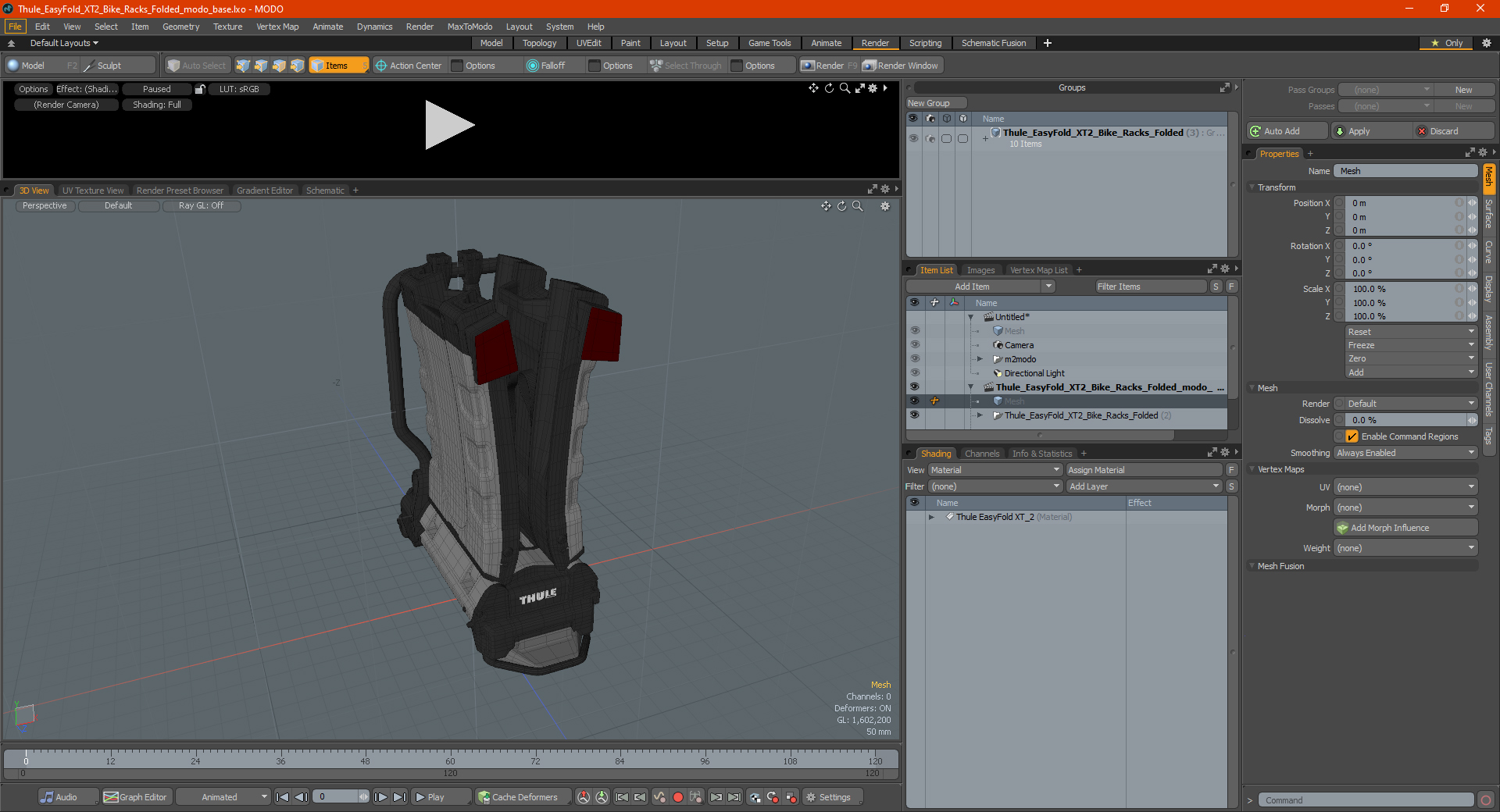Add new layout tab with plus icon
Image resolution: width=1500 pixels, height=812 pixels.
(1048, 43)
